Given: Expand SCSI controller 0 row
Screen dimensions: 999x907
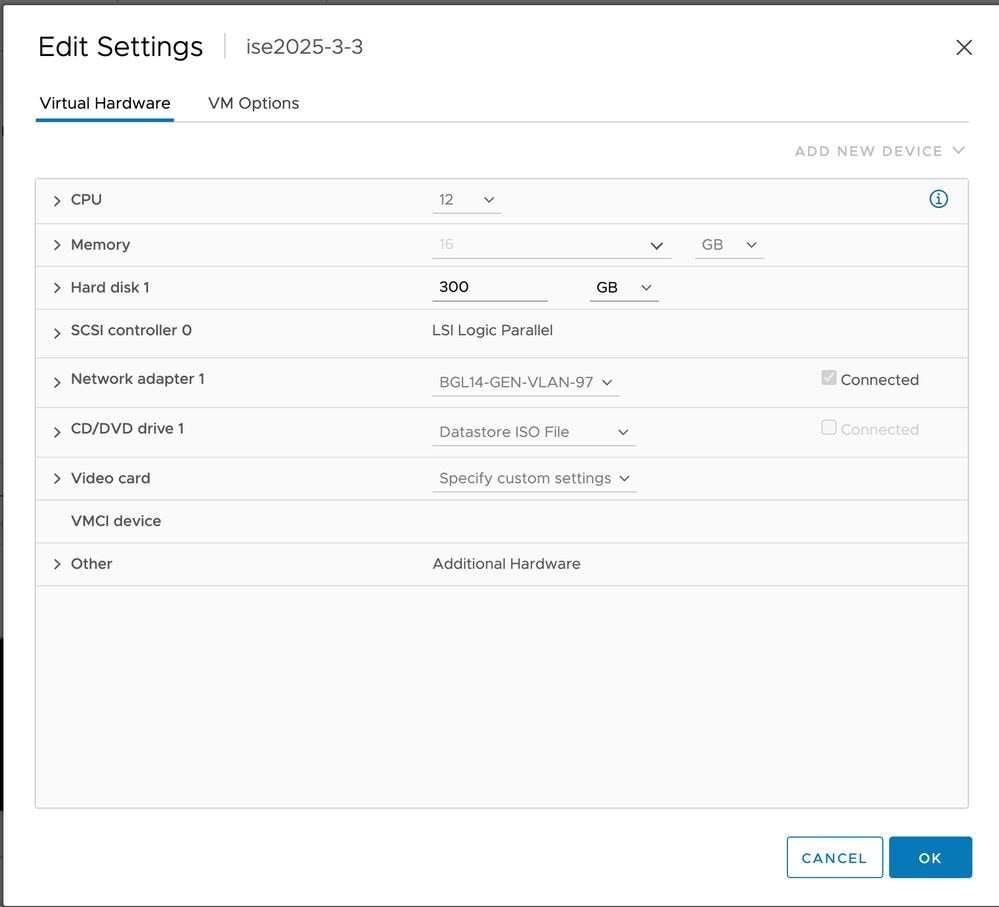Looking at the screenshot, I should [x=57, y=332].
